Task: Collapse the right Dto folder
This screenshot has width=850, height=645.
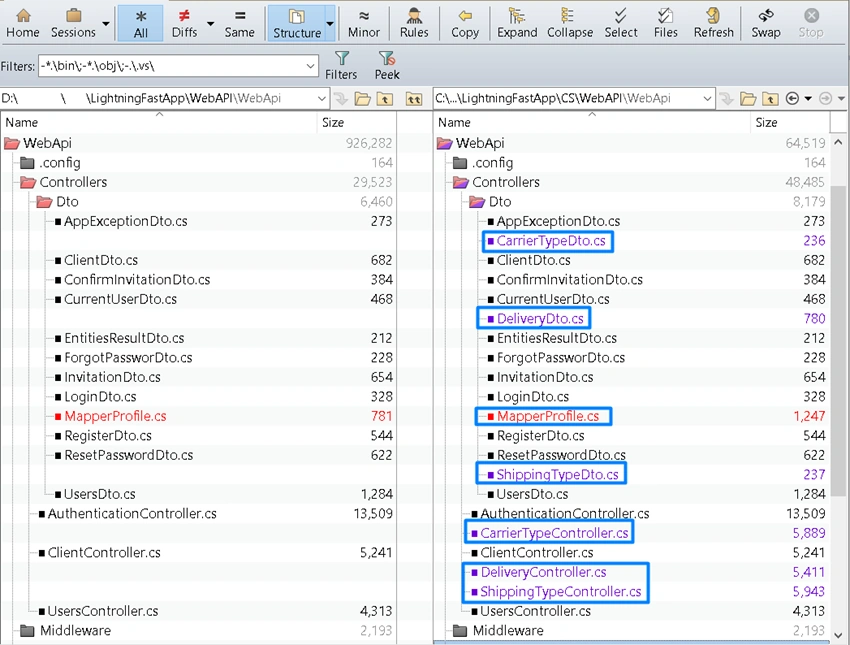Action: (477, 202)
